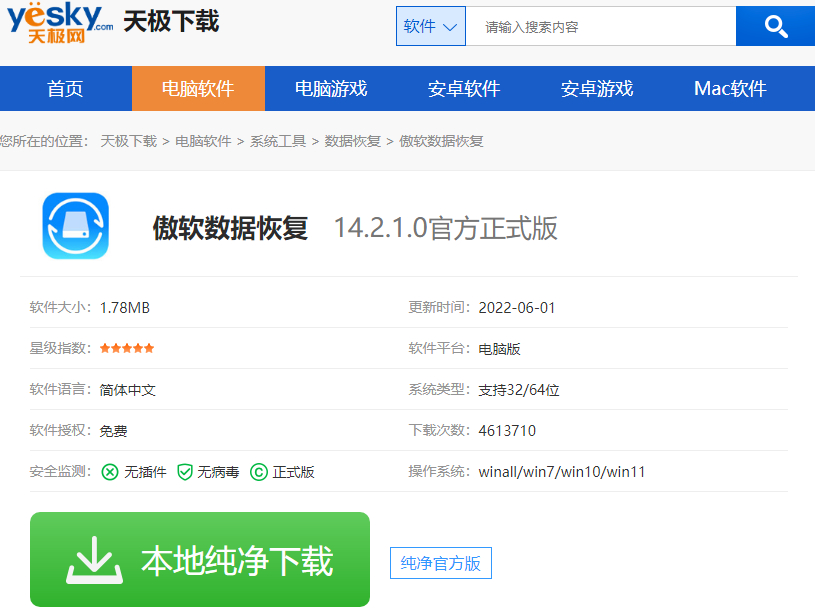This screenshot has height=611, width=815.
Task: Click the green 本地纯净下载 button
Action: (200, 560)
